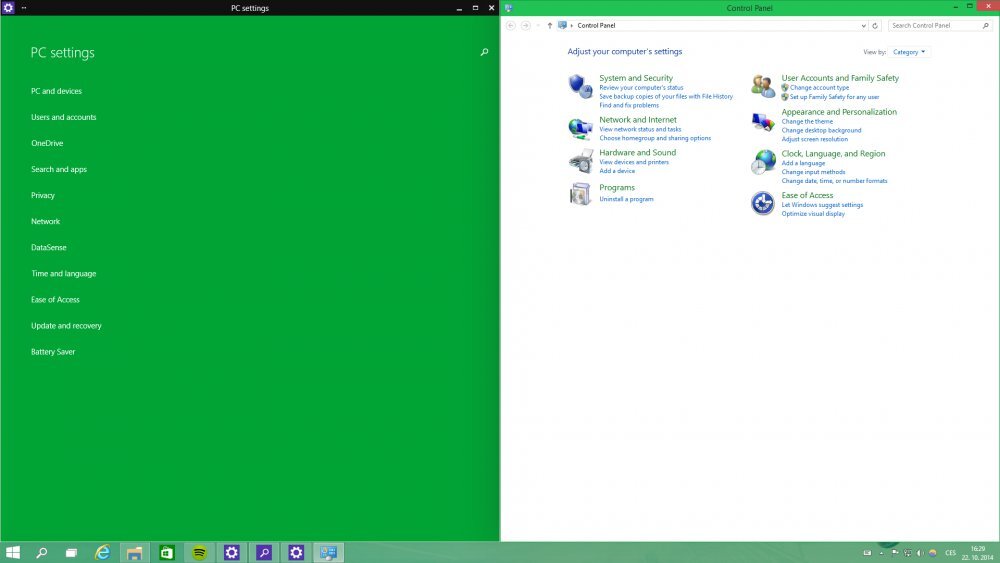This screenshot has width=1000, height=563.
Task: Select Privacy in PC settings
Action: 43,196
